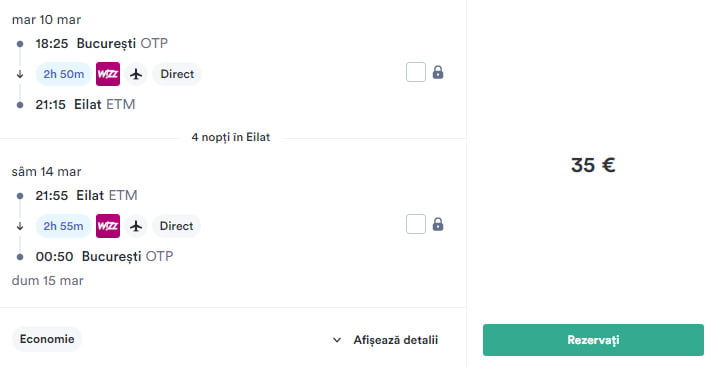Click the Direct label on outbound flight
Viewport: 717px width, 367px height.
coord(177,74)
